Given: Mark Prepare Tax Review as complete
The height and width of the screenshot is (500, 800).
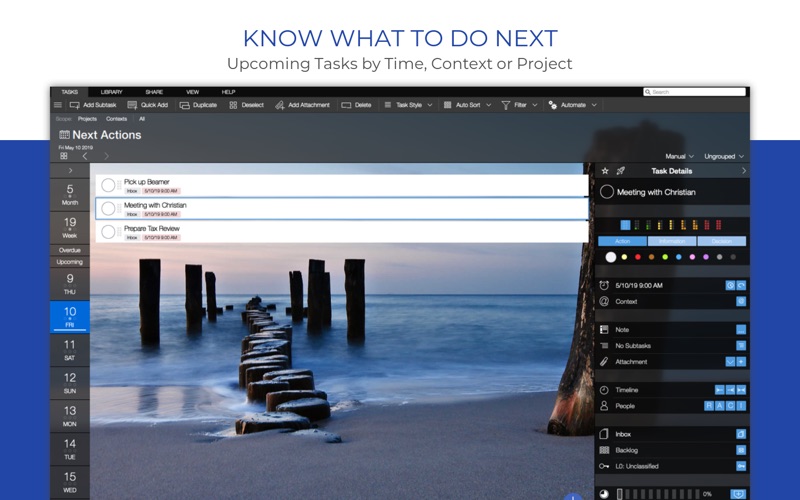Looking at the screenshot, I should [108, 232].
